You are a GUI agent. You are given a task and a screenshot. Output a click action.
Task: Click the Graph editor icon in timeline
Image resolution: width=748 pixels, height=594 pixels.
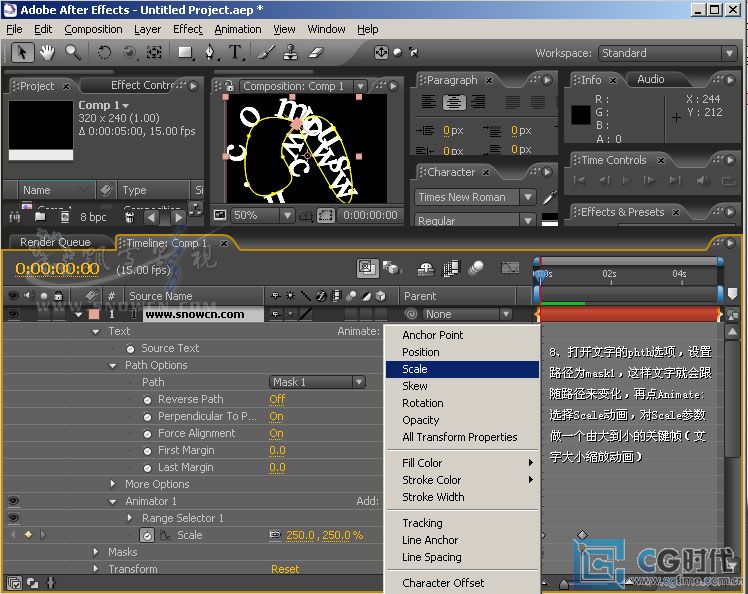point(510,268)
